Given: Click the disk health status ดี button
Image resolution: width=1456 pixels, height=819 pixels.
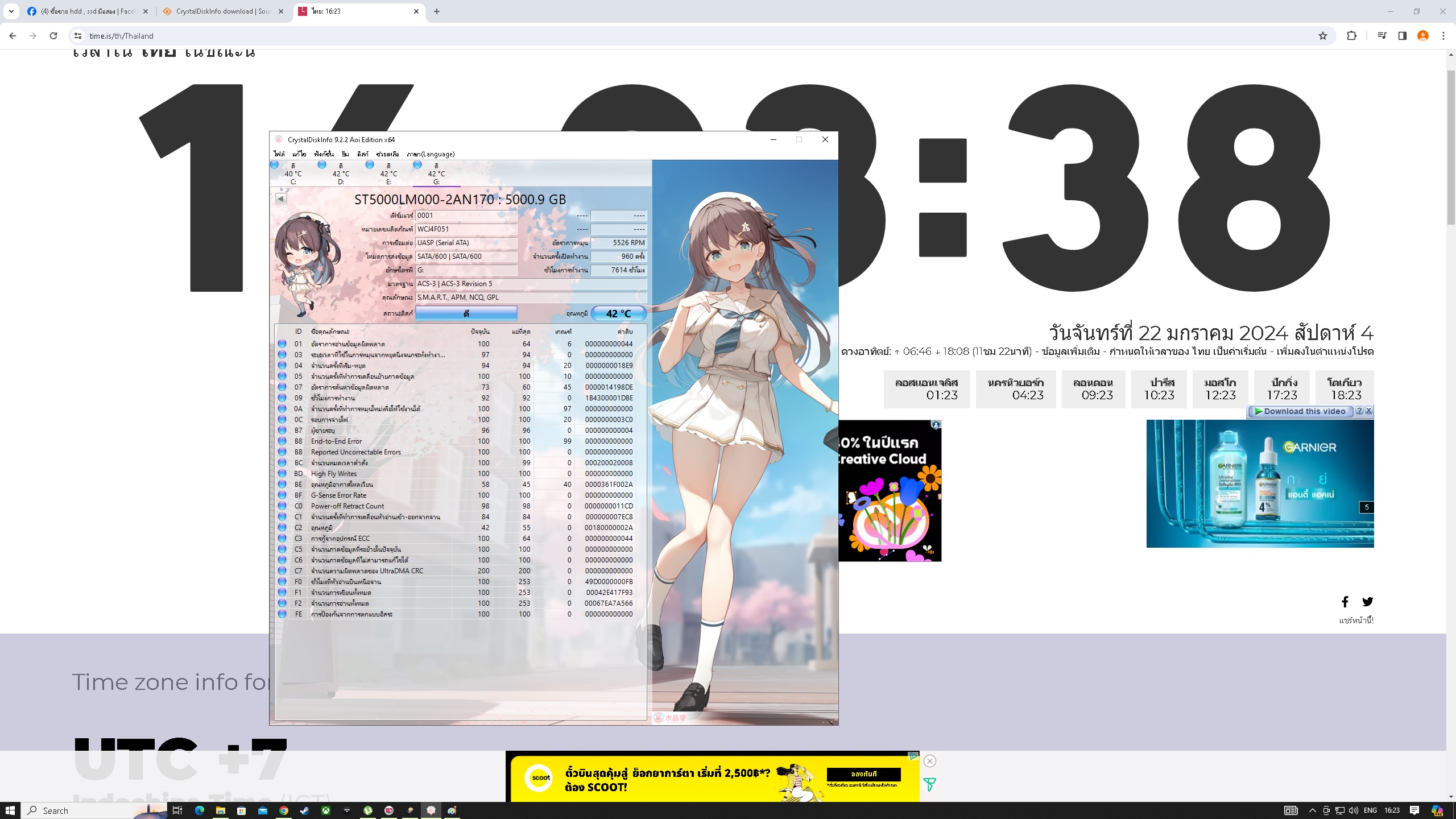Looking at the screenshot, I should click(466, 313).
